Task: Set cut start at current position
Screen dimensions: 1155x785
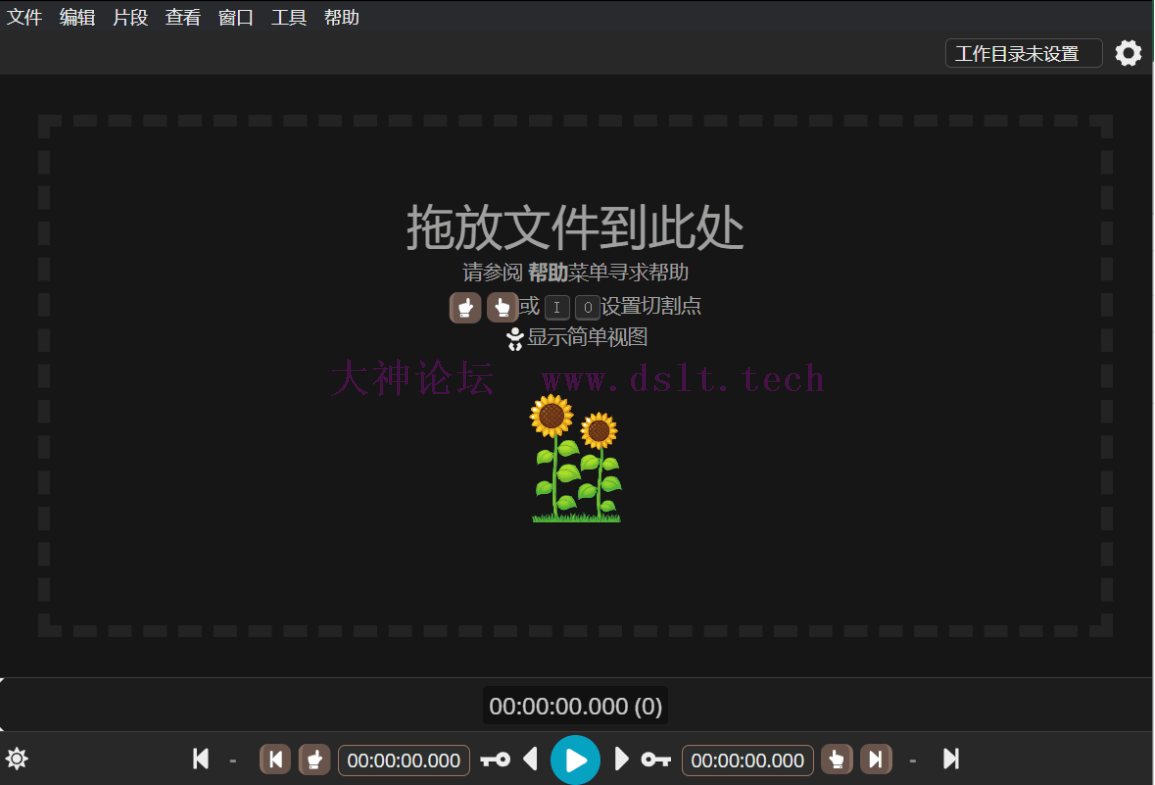Action: pos(314,760)
